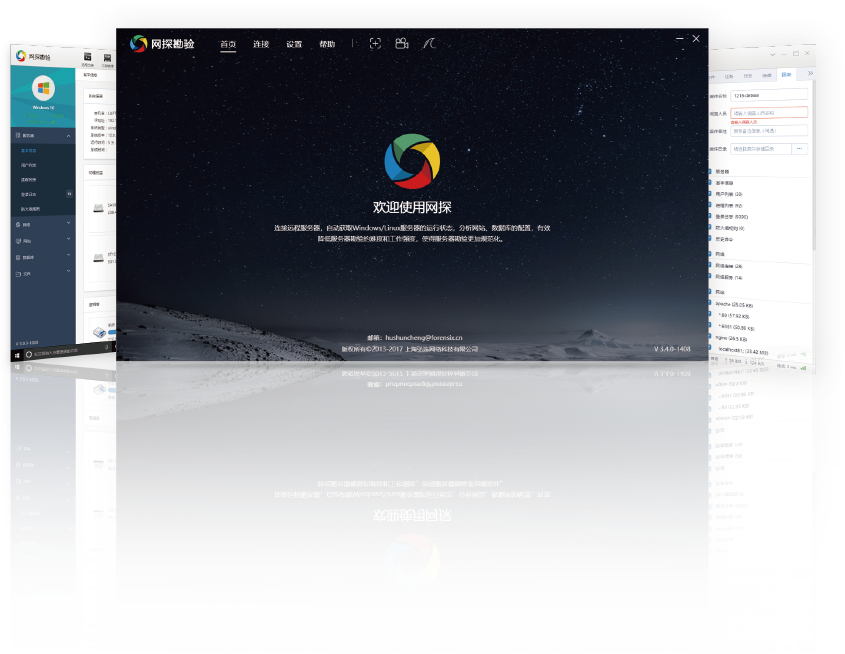Click the 网络连接 (24) row in right window
Screen dimensions: 845x654
coord(729,266)
